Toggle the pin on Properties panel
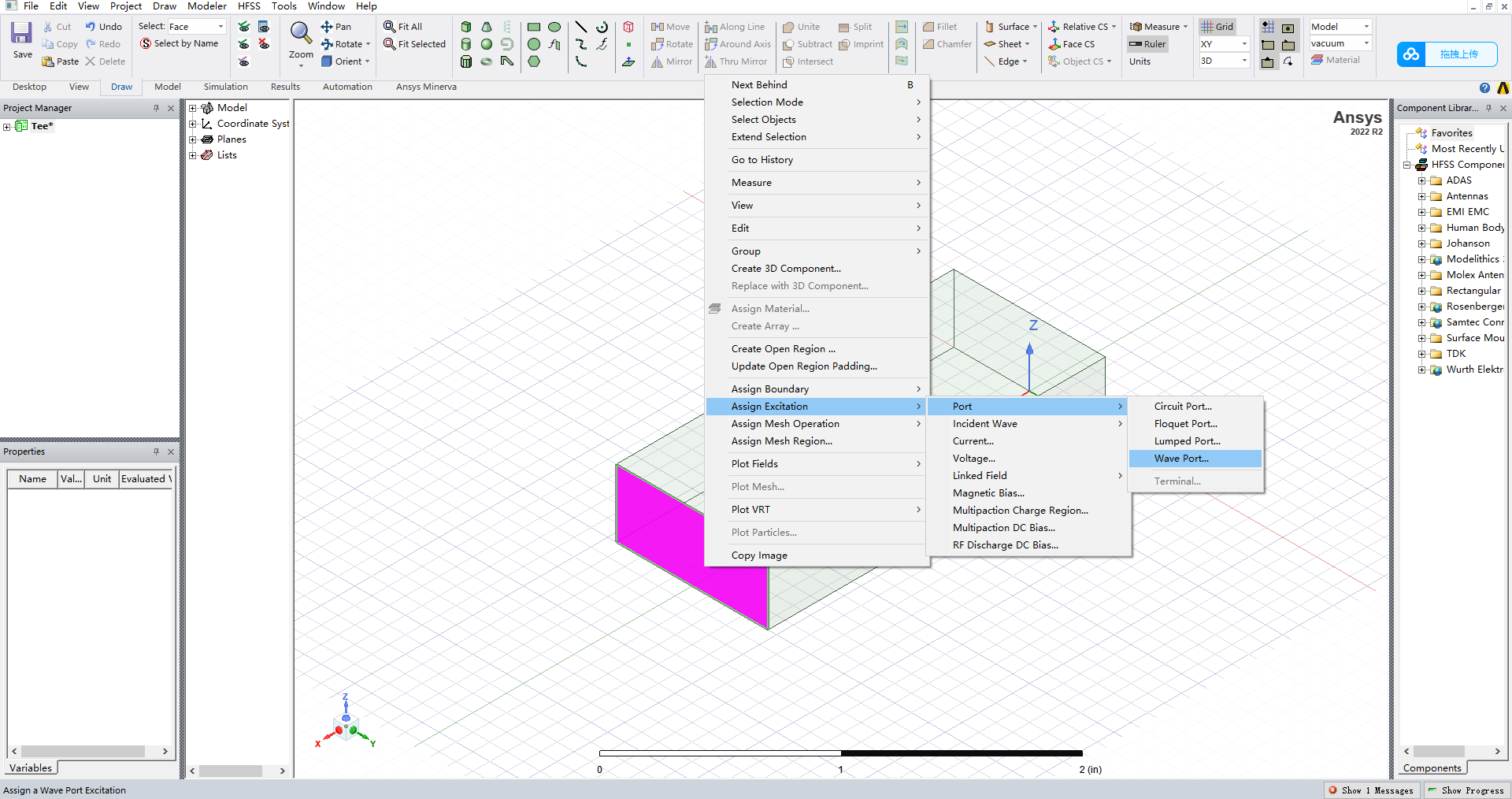 point(156,452)
